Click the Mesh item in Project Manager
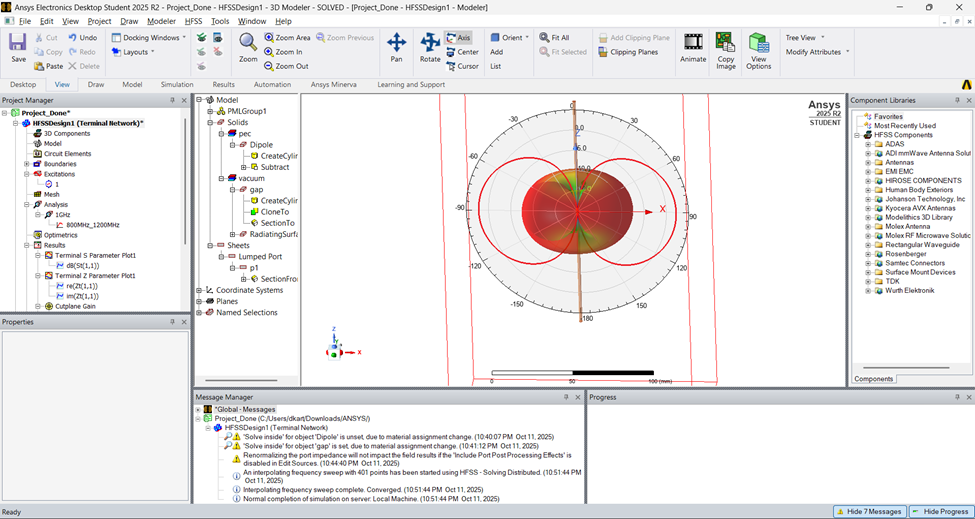975x519 pixels. point(52,195)
